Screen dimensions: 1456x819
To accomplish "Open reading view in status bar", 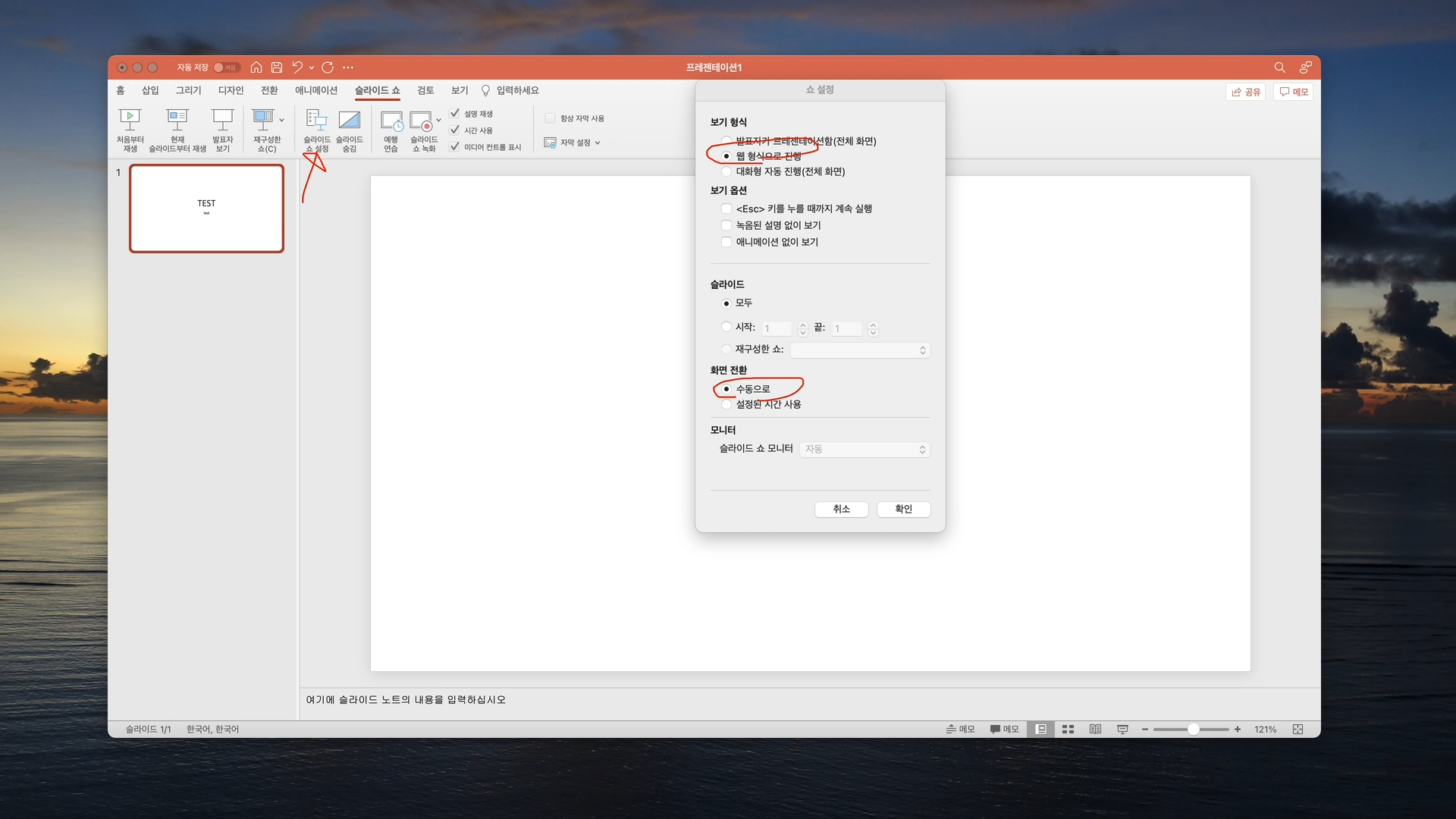I will tap(1095, 729).
